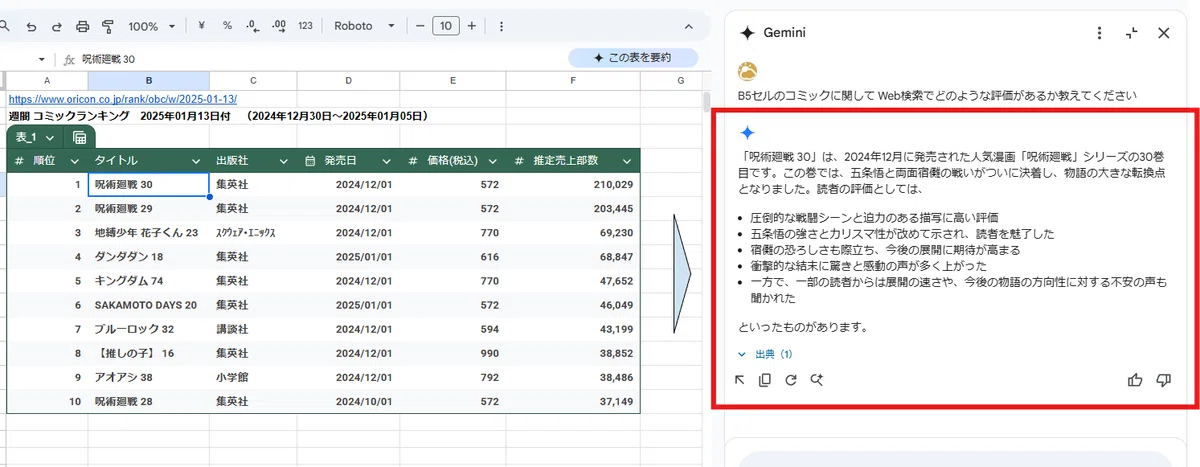Collapse the Gemini panel with shrink icon
Image resolution: width=1200 pixels, height=467 pixels.
(1131, 33)
